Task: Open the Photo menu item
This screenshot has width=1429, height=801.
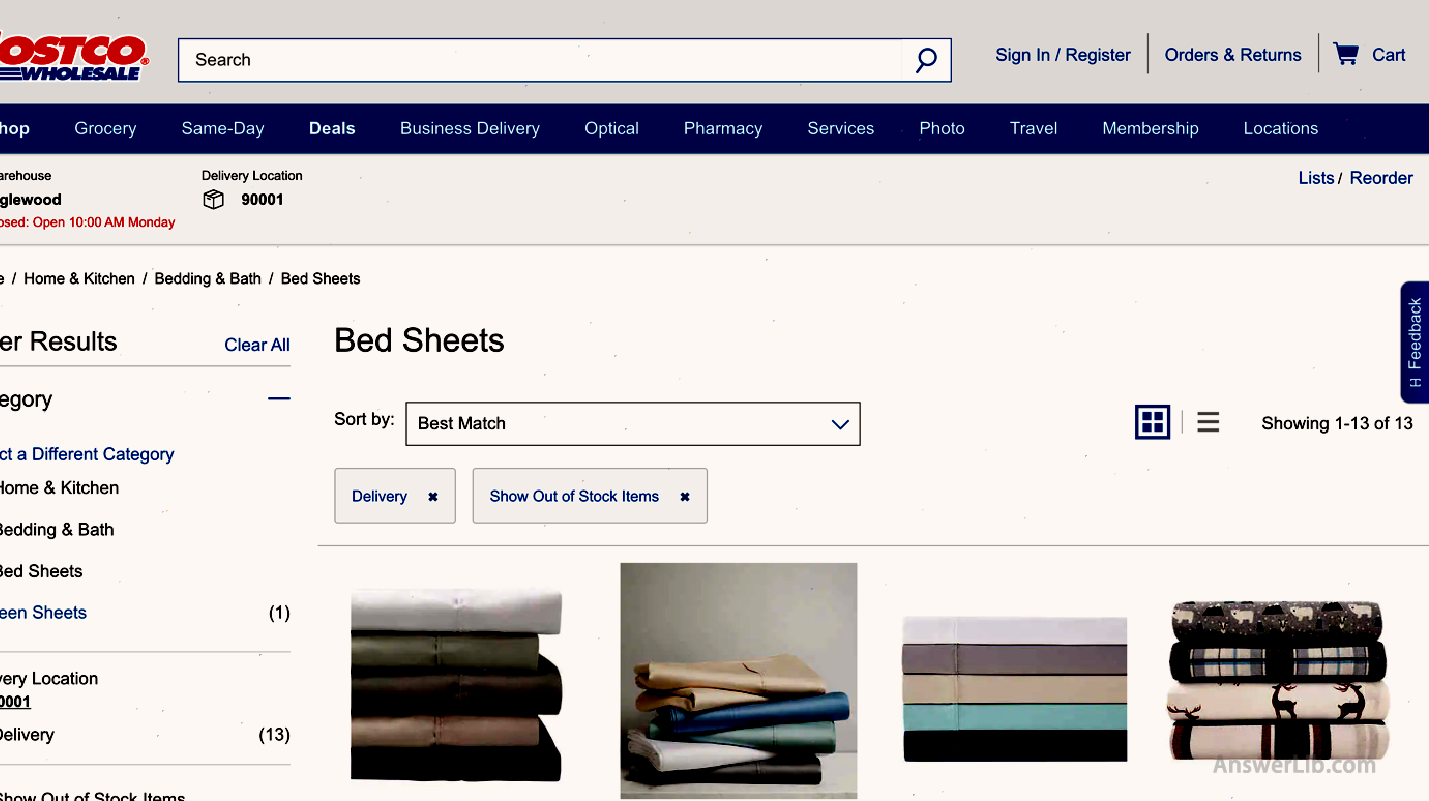Action: click(942, 128)
